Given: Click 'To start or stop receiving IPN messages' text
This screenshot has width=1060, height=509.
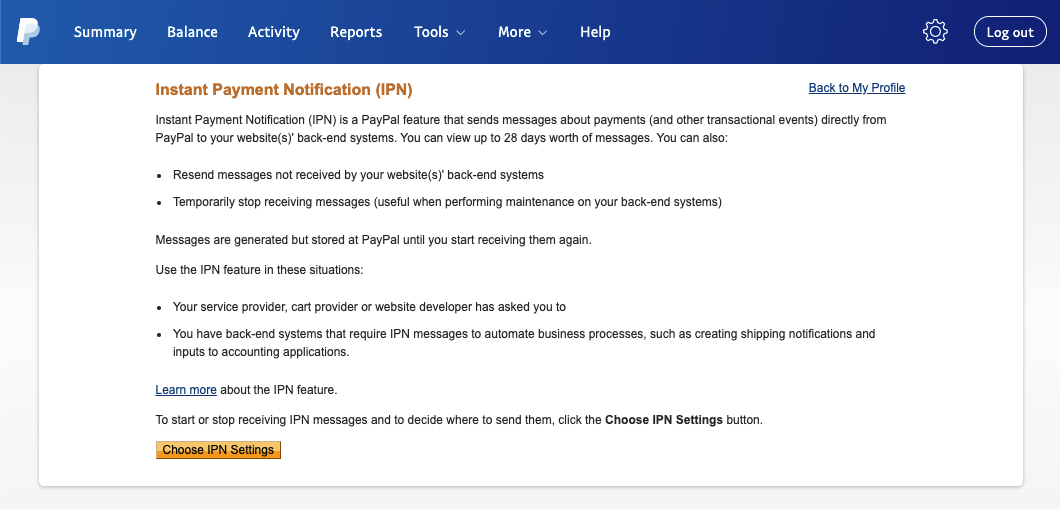Looking at the screenshot, I should point(459,420).
